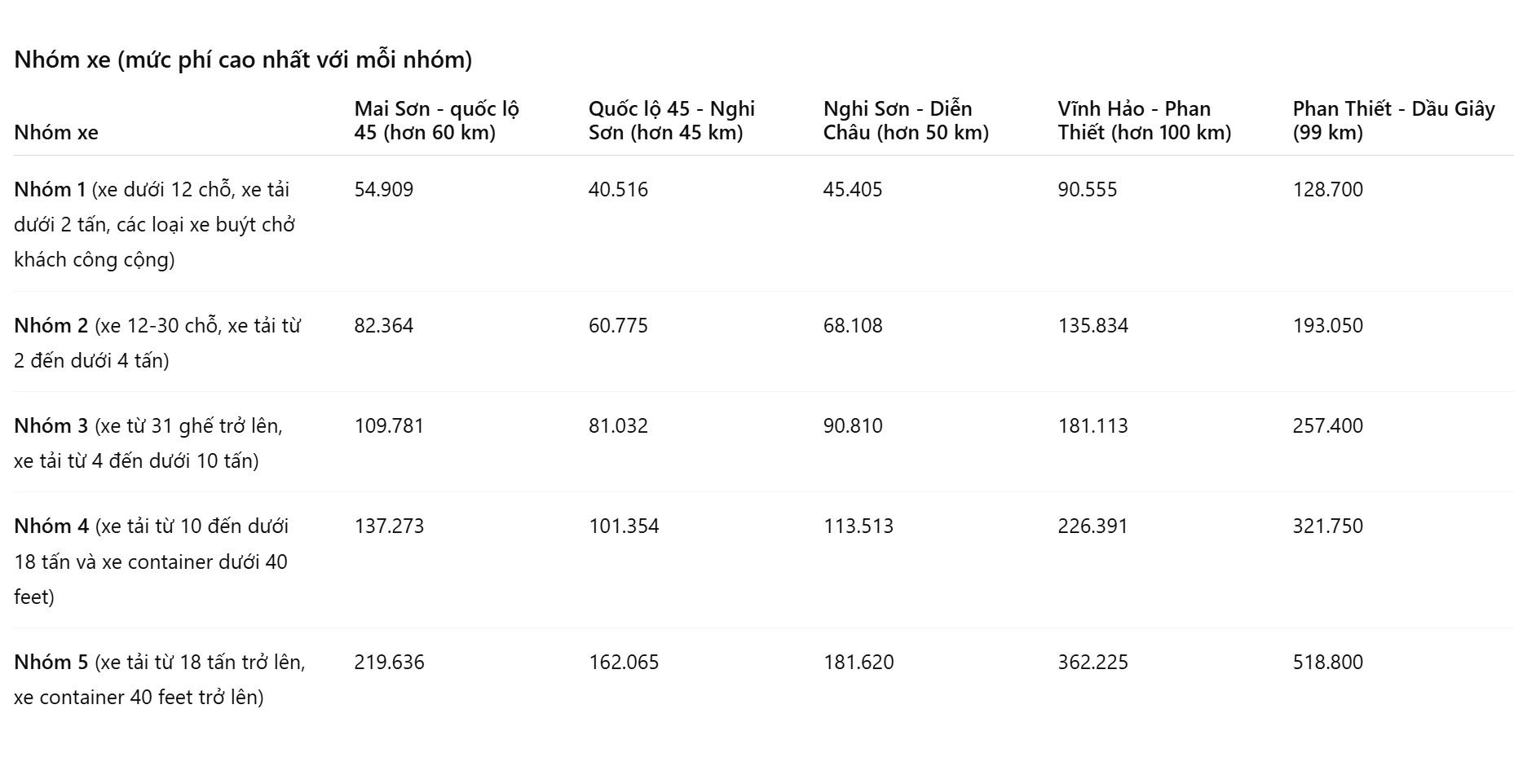Select the value 90.810 cell
1514x784 pixels.
pos(853,425)
